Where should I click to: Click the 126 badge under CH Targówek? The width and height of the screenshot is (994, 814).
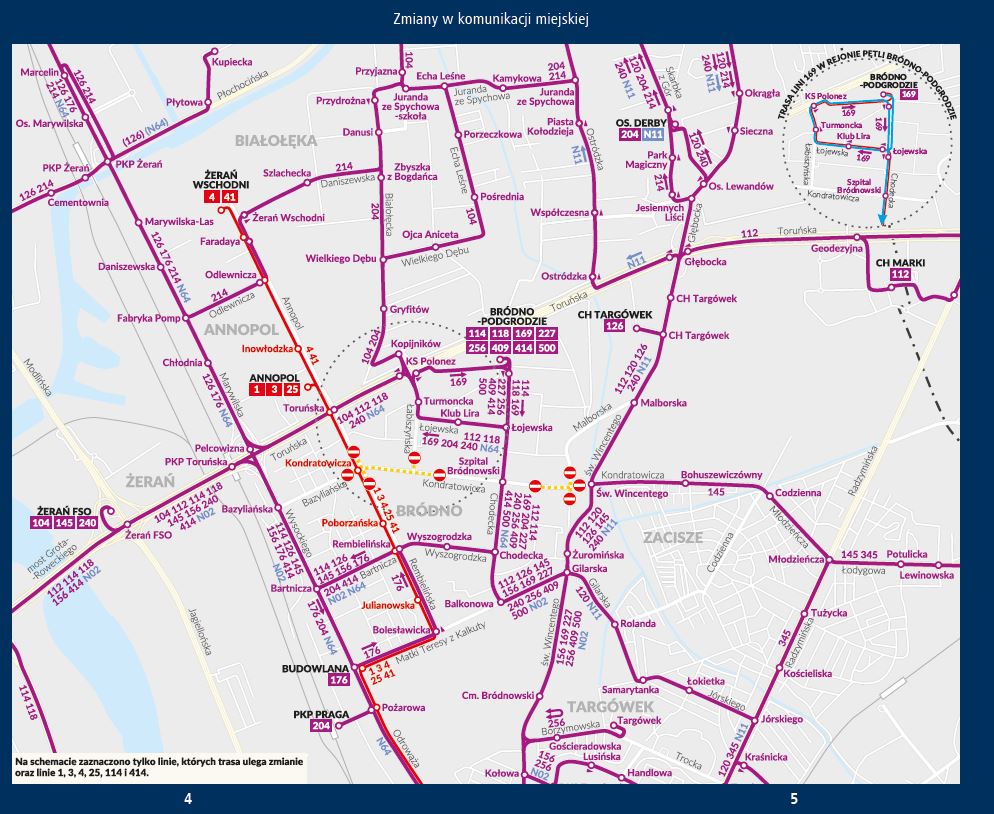tap(615, 326)
